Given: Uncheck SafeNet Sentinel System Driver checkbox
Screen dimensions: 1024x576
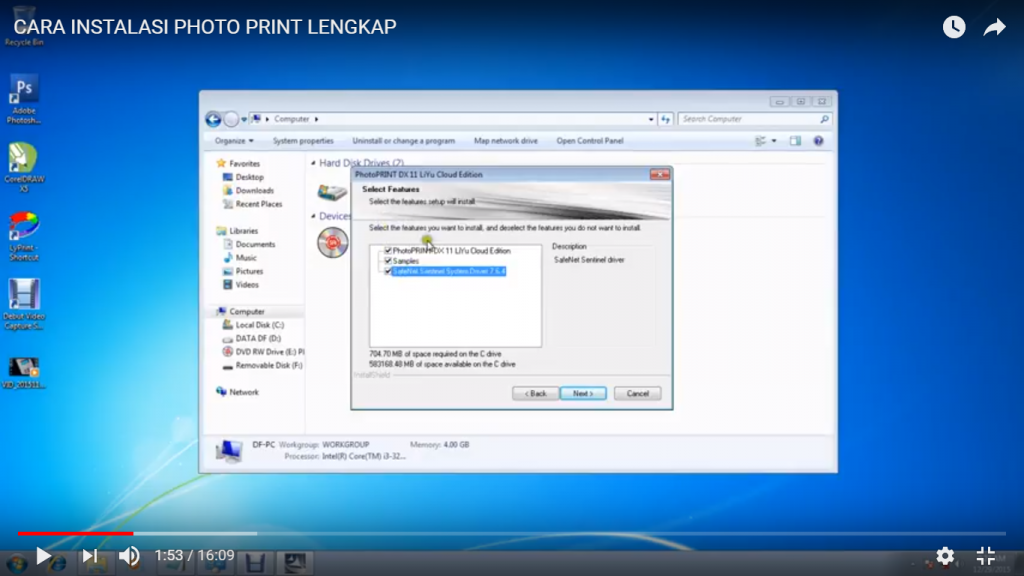Looking at the screenshot, I should [x=388, y=271].
